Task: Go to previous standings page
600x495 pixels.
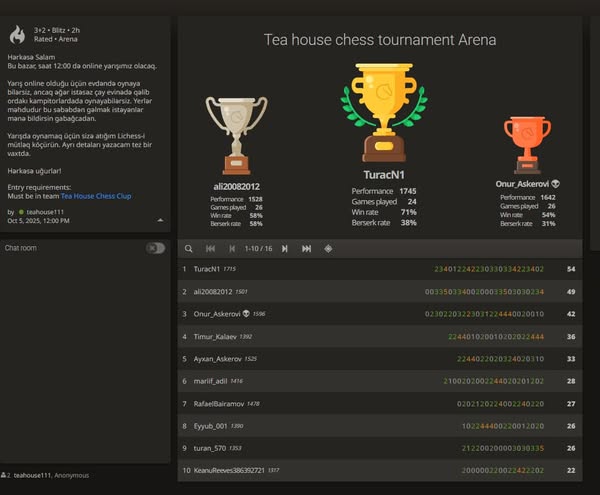Action: pyautogui.click(x=232, y=249)
